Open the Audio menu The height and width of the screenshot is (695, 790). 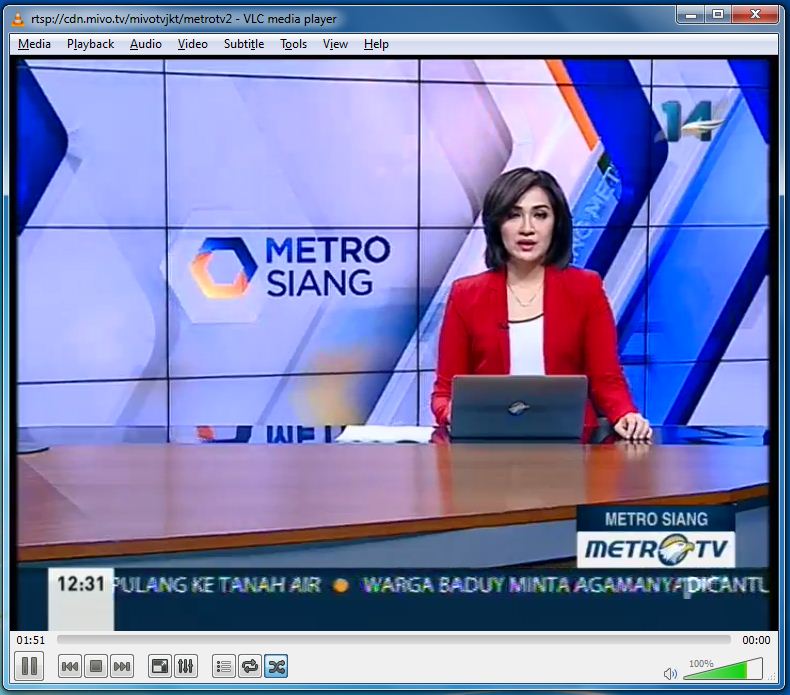146,44
